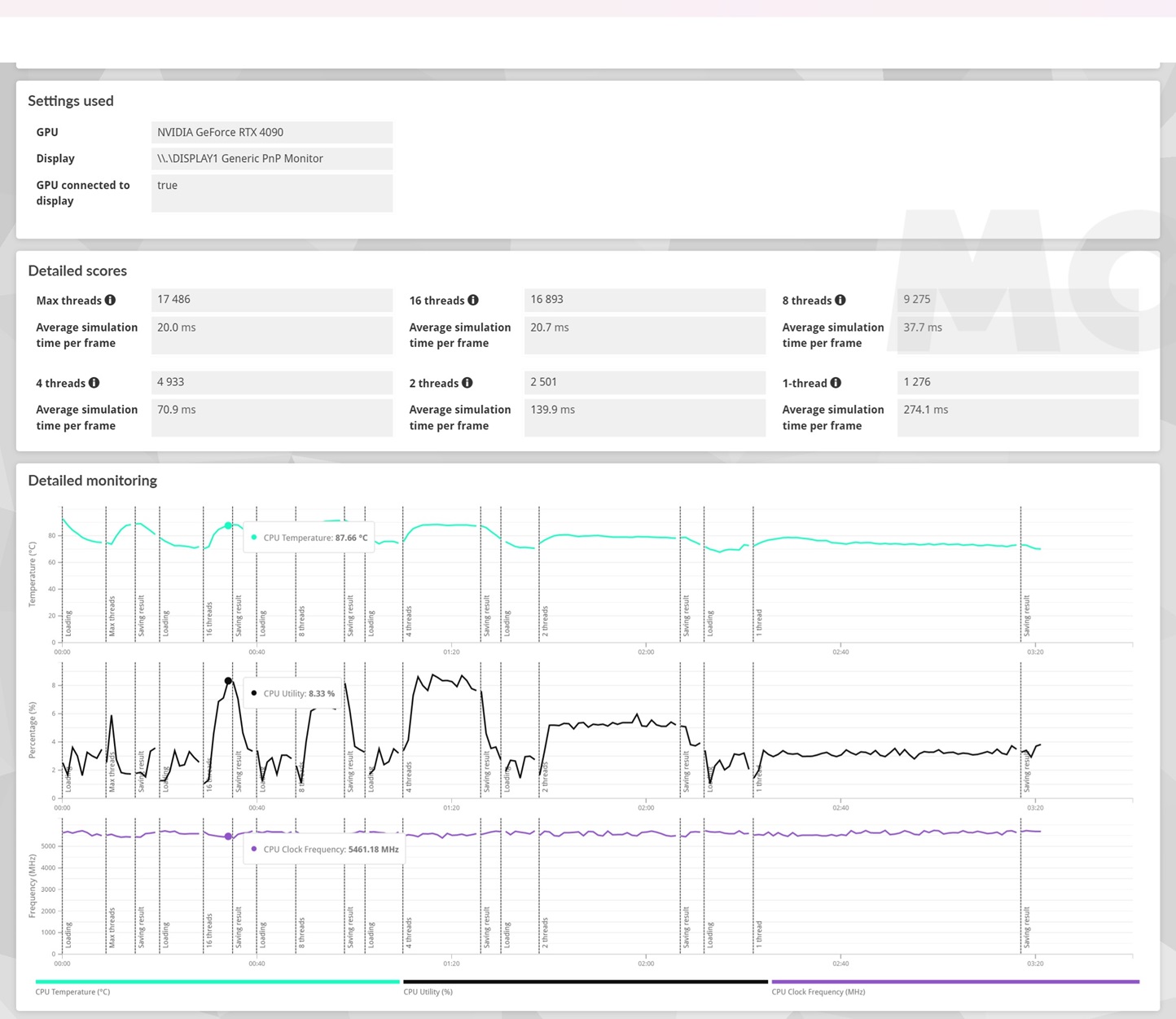Select the purple highlighted point on frequency chart
The height and width of the screenshot is (1019, 1176).
[x=228, y=837]
